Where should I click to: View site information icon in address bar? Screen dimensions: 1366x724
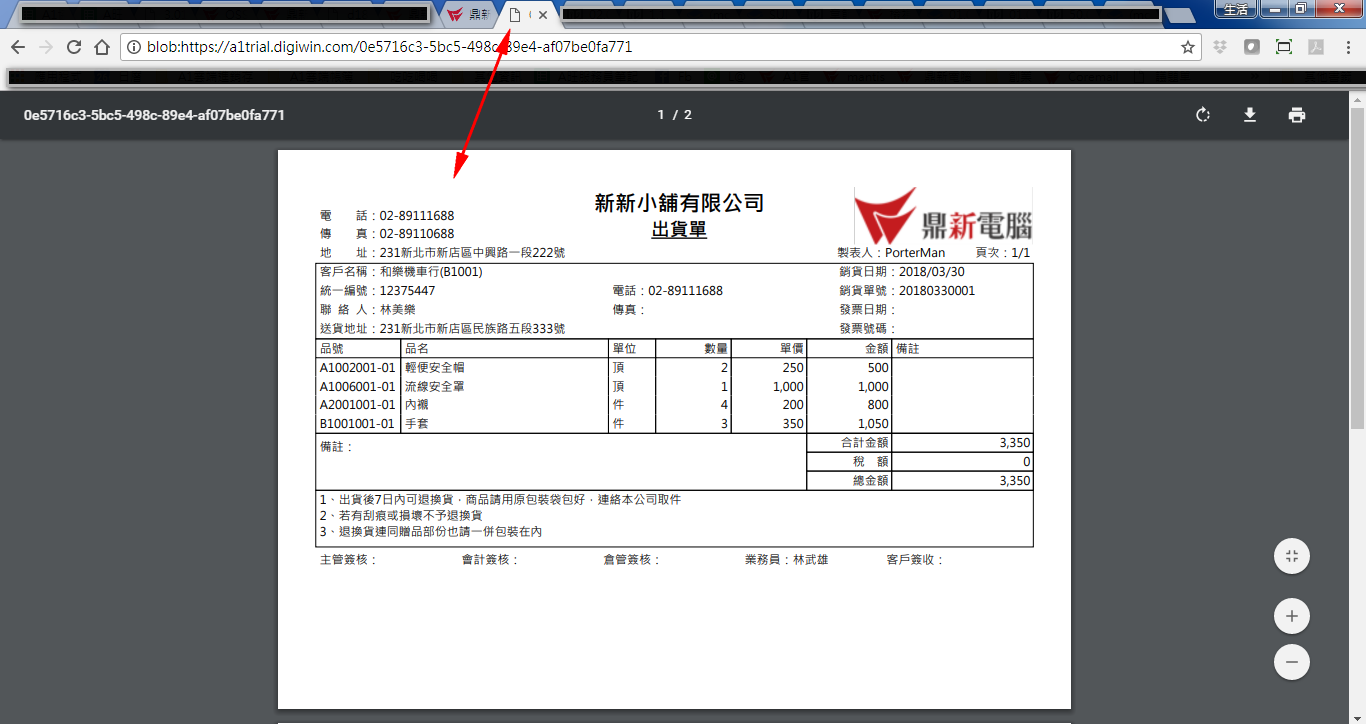point(134,47)
